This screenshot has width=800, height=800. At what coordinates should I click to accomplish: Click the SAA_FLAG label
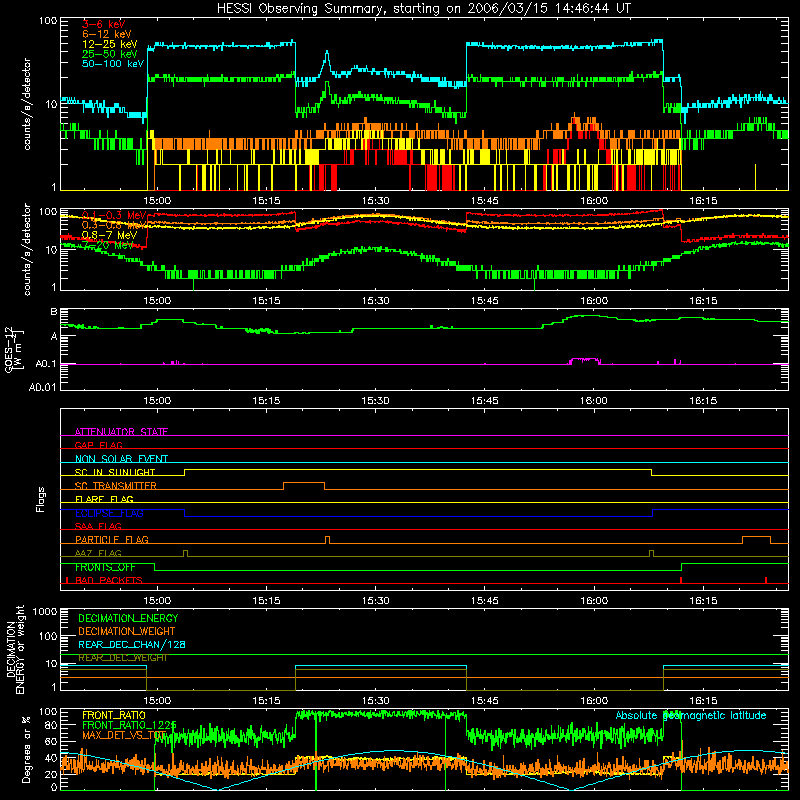pos(98,526)
